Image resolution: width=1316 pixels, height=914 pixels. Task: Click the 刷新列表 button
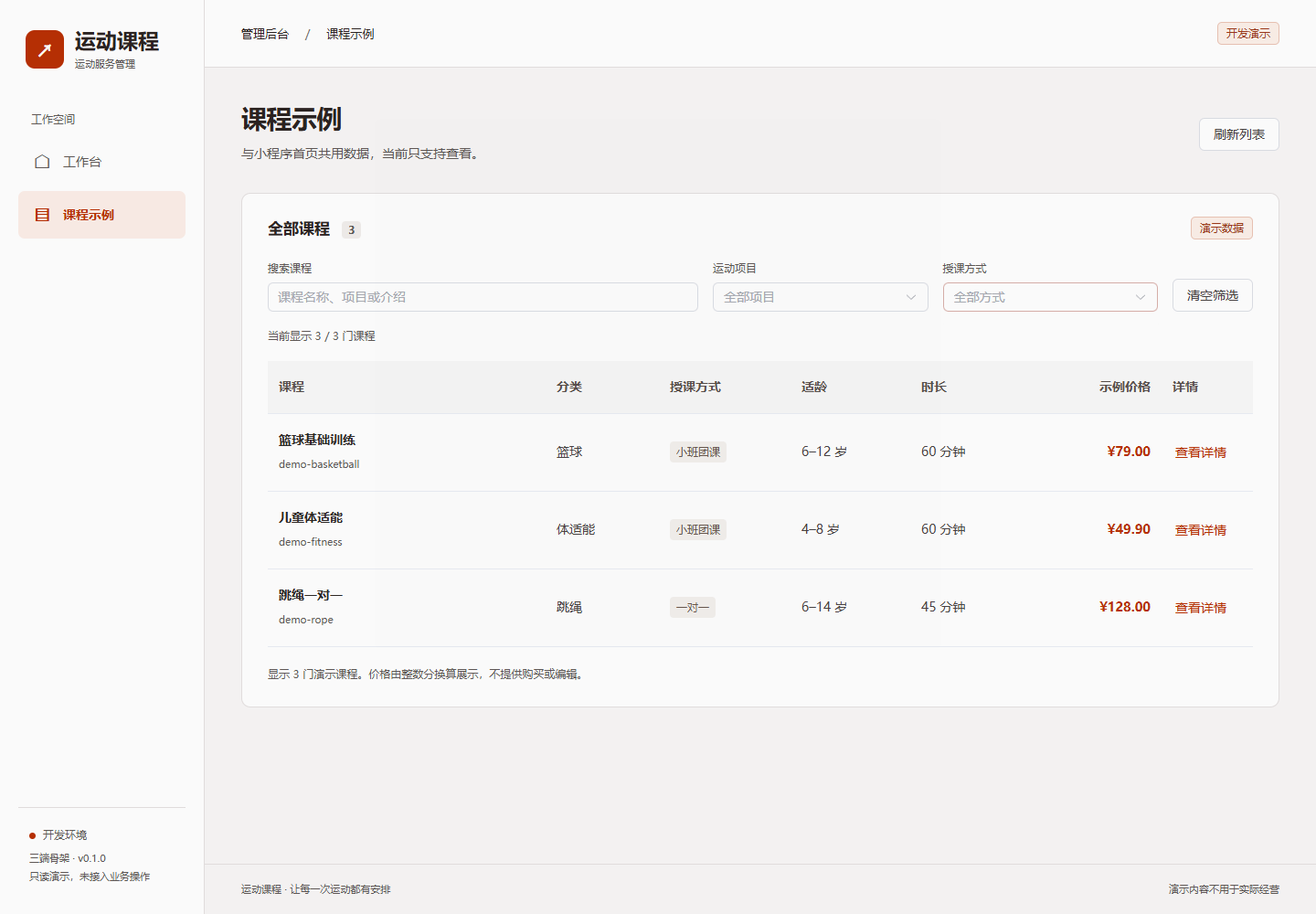click(x=1239, y=134)
